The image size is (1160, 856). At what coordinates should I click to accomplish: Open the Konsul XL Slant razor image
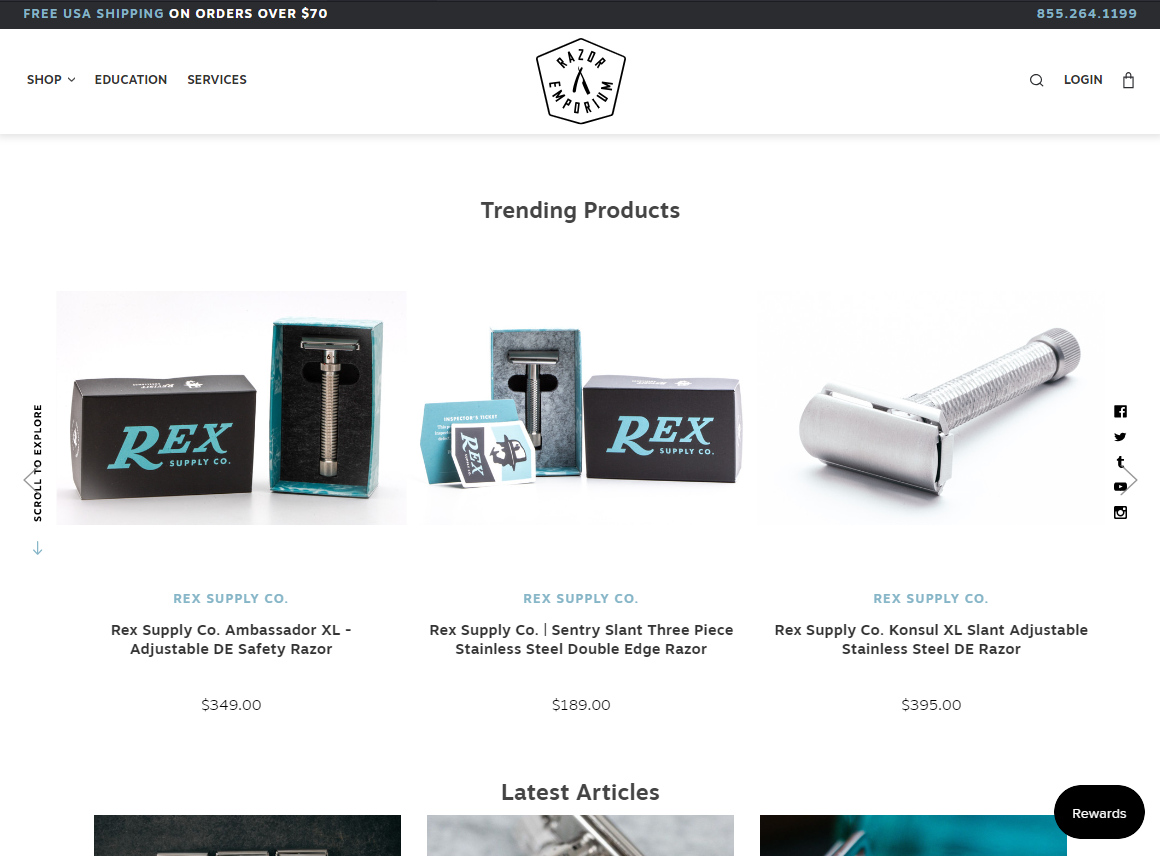931,408
